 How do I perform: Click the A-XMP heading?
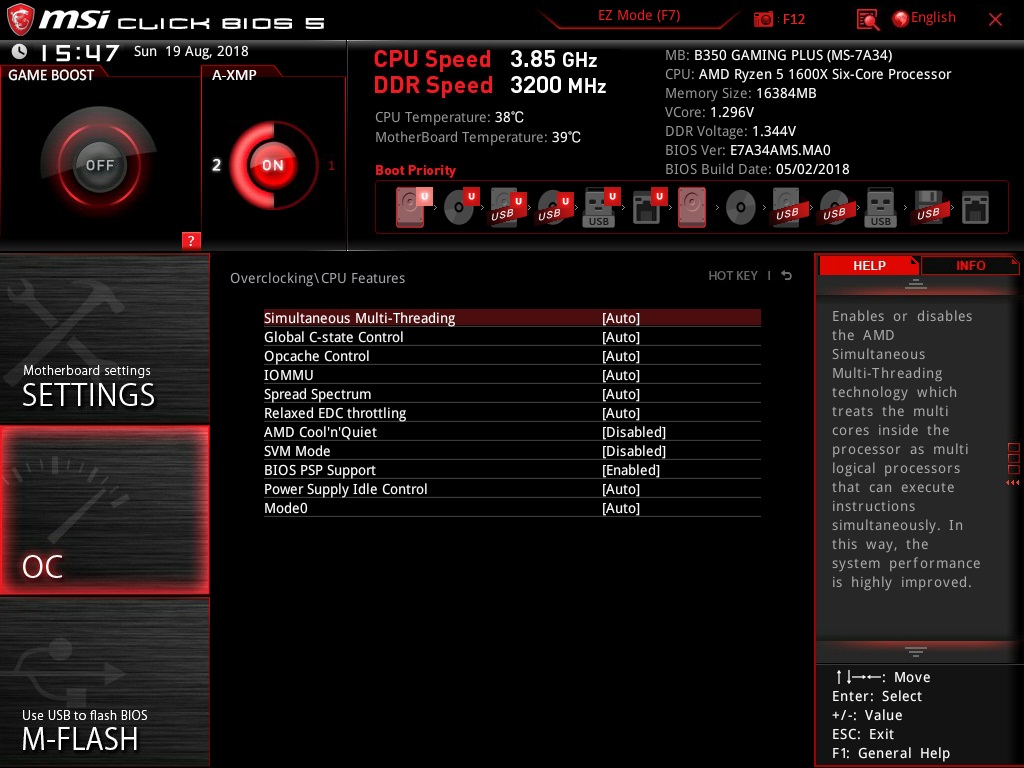point(234,75)
